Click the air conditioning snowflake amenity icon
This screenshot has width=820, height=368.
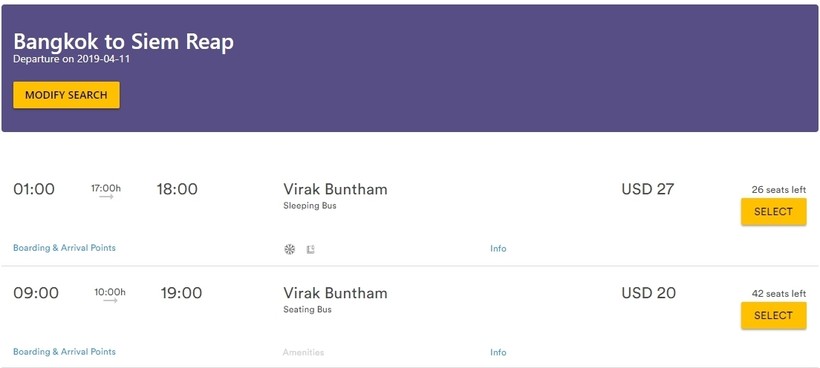(x=289, y=249)
